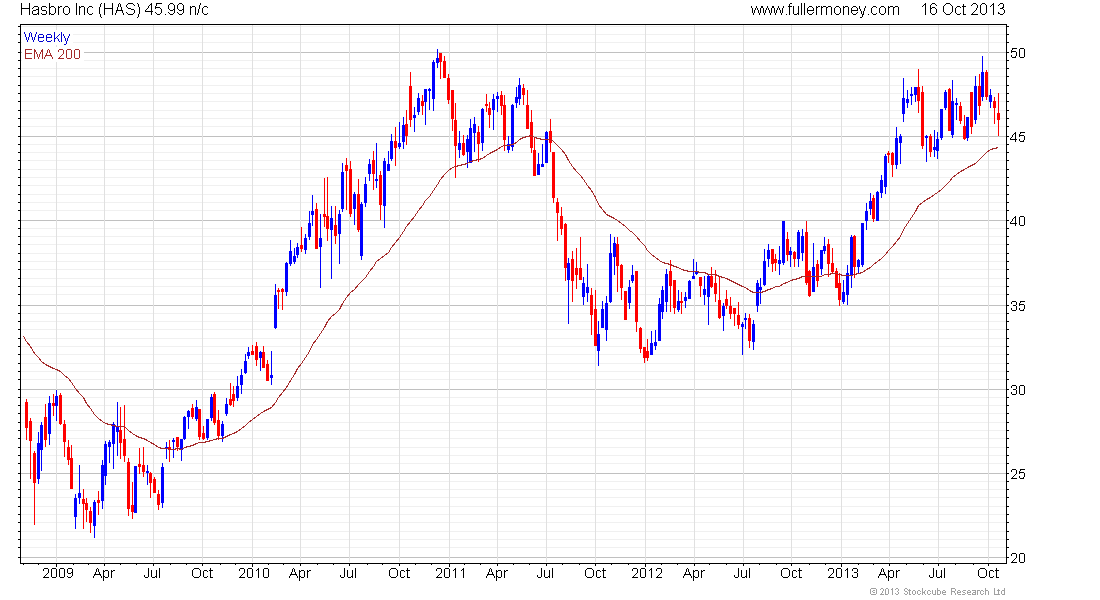Click the price axis value 50
Screen dimensions: 1100x600
tap(1017, 53)
